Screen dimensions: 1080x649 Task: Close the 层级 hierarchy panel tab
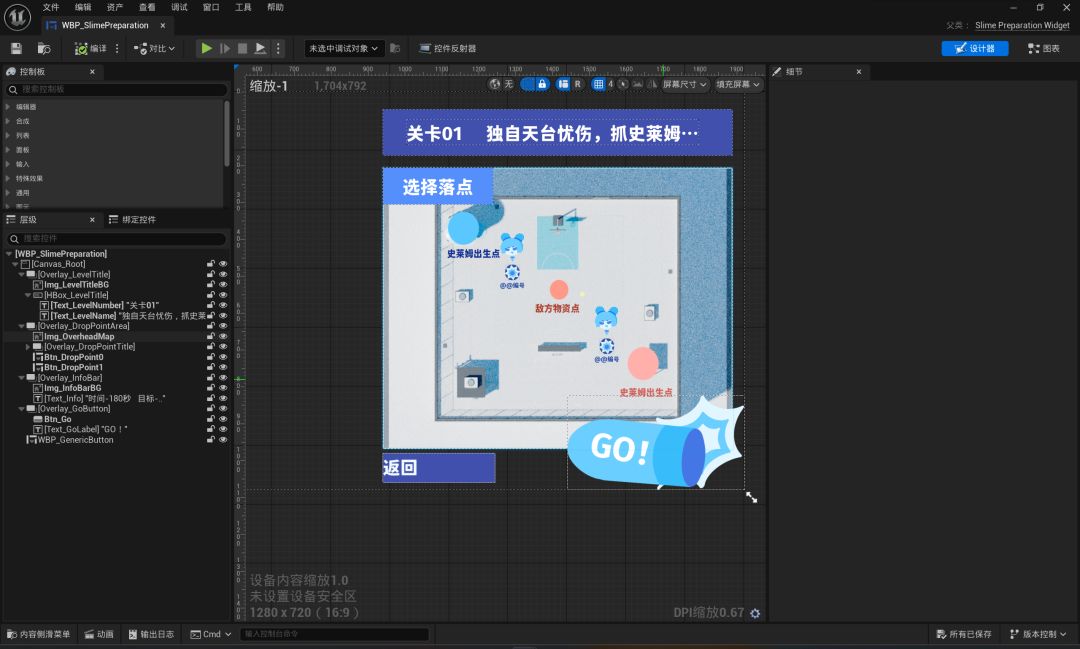coord(92,220)
